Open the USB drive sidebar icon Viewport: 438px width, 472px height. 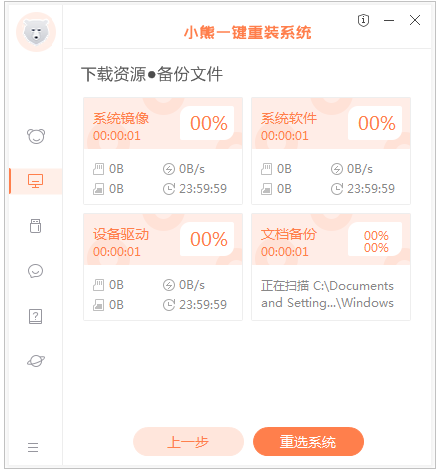tap(36, 226)
